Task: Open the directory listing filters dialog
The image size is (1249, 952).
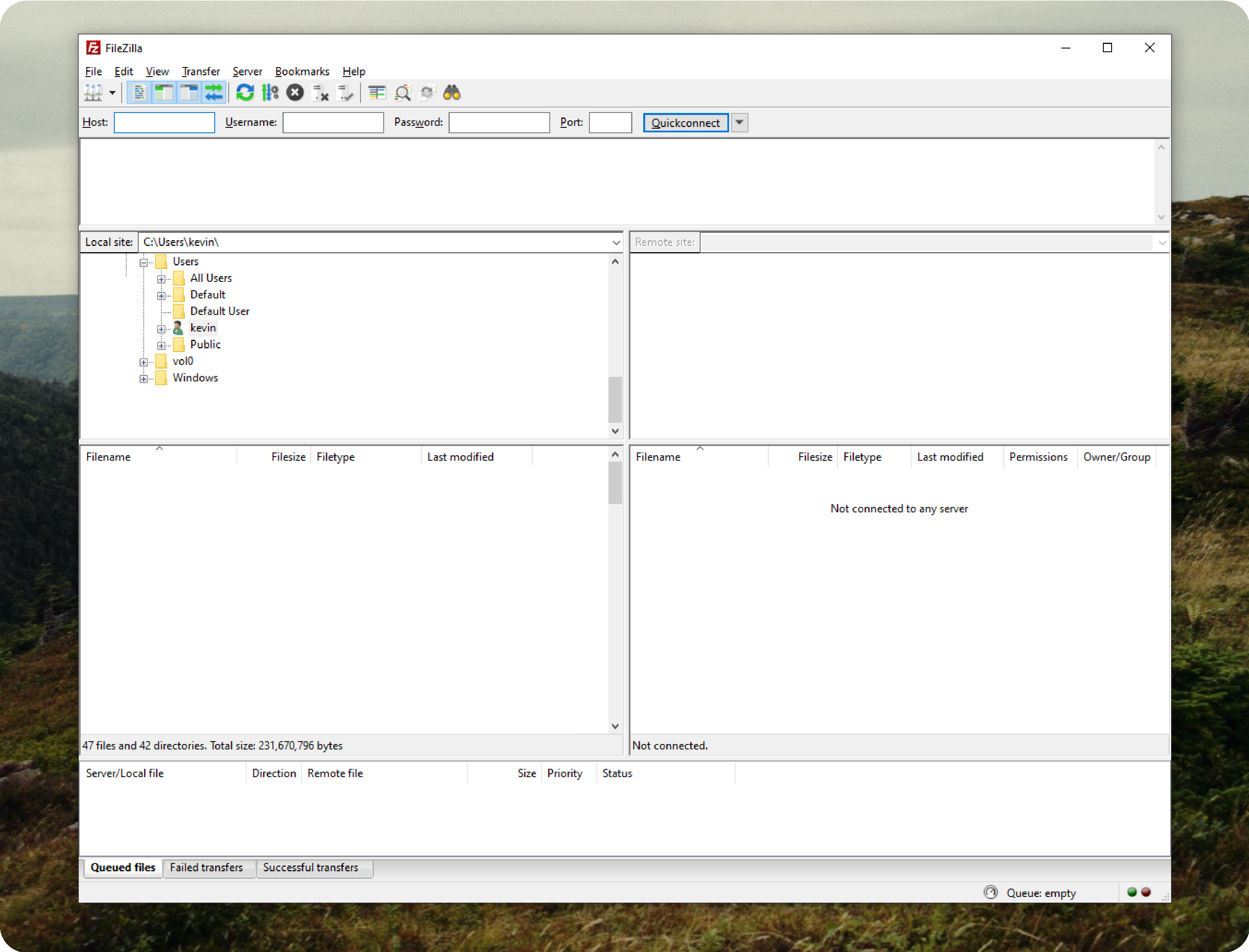Action: 377,92
